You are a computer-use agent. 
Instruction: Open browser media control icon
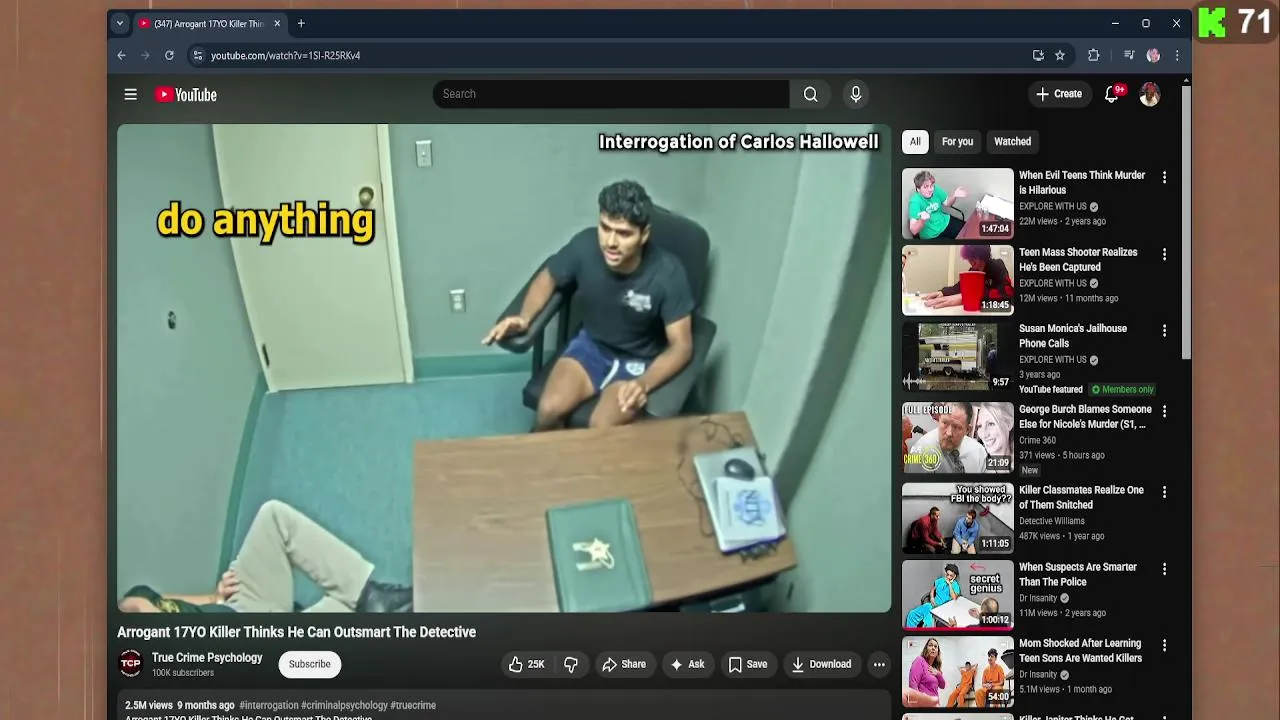pos(1129,55)
